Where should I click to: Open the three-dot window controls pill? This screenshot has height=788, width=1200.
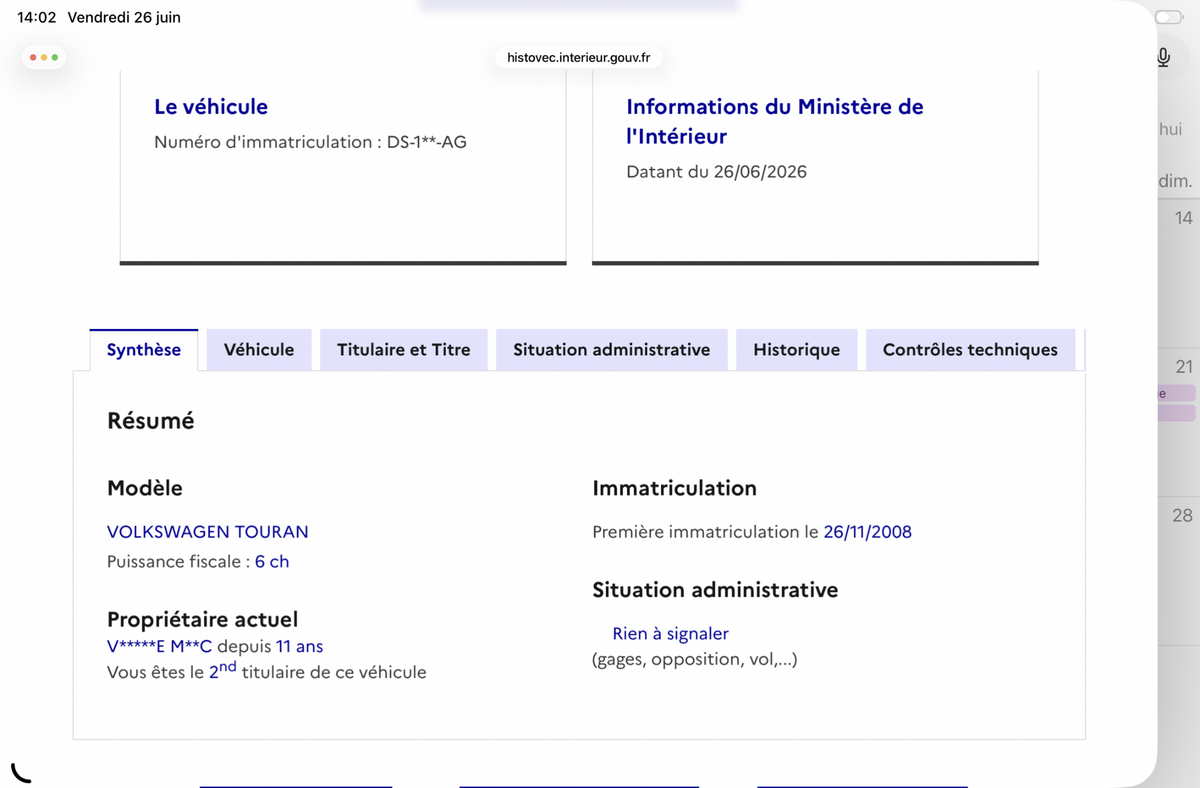(44, 57)
